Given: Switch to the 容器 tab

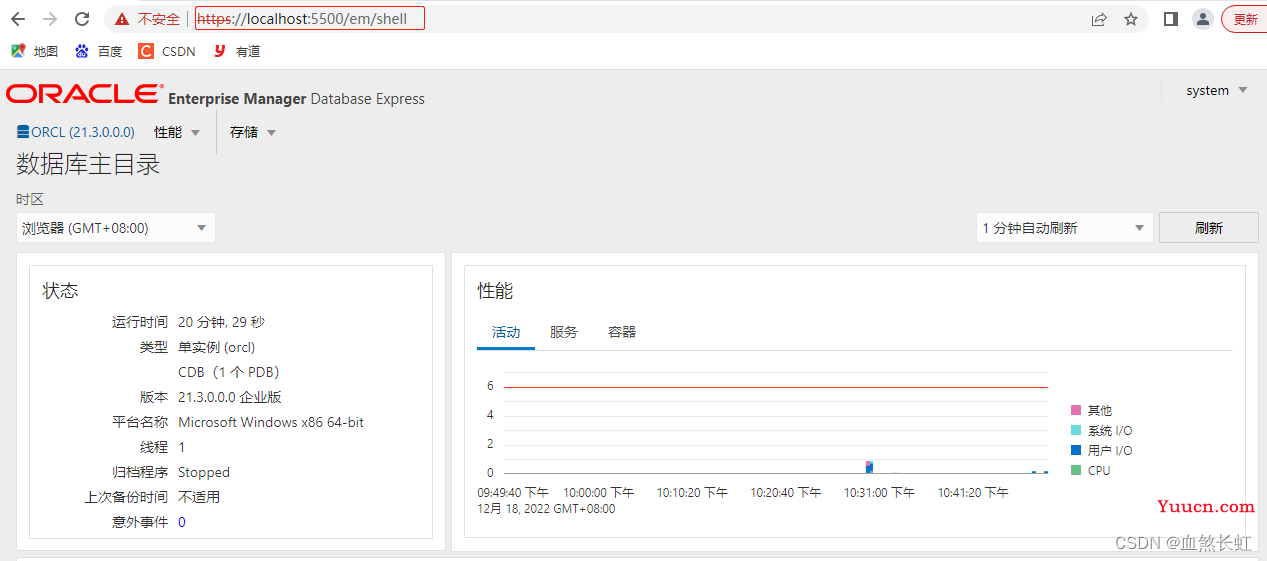Looking at the screenshot, I should pos(622,332).
